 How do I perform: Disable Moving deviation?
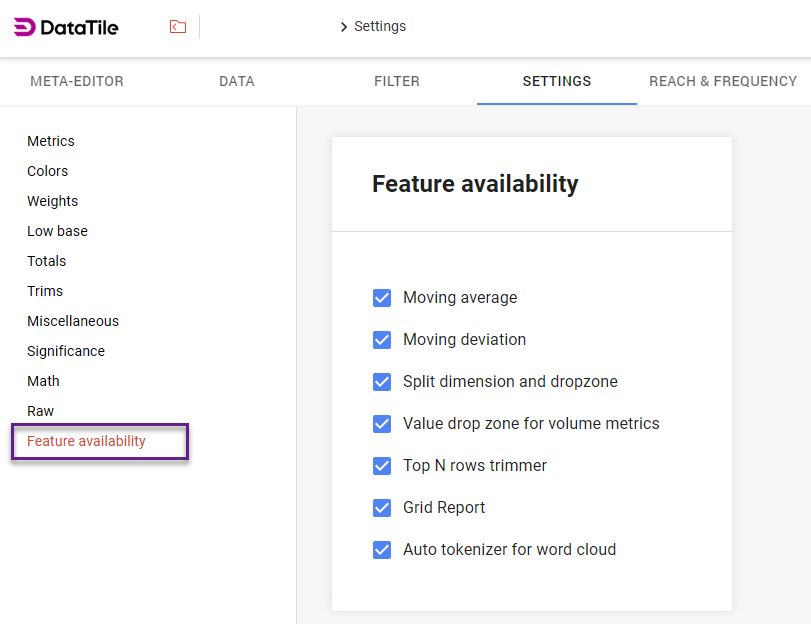click(x=382, y=340)
